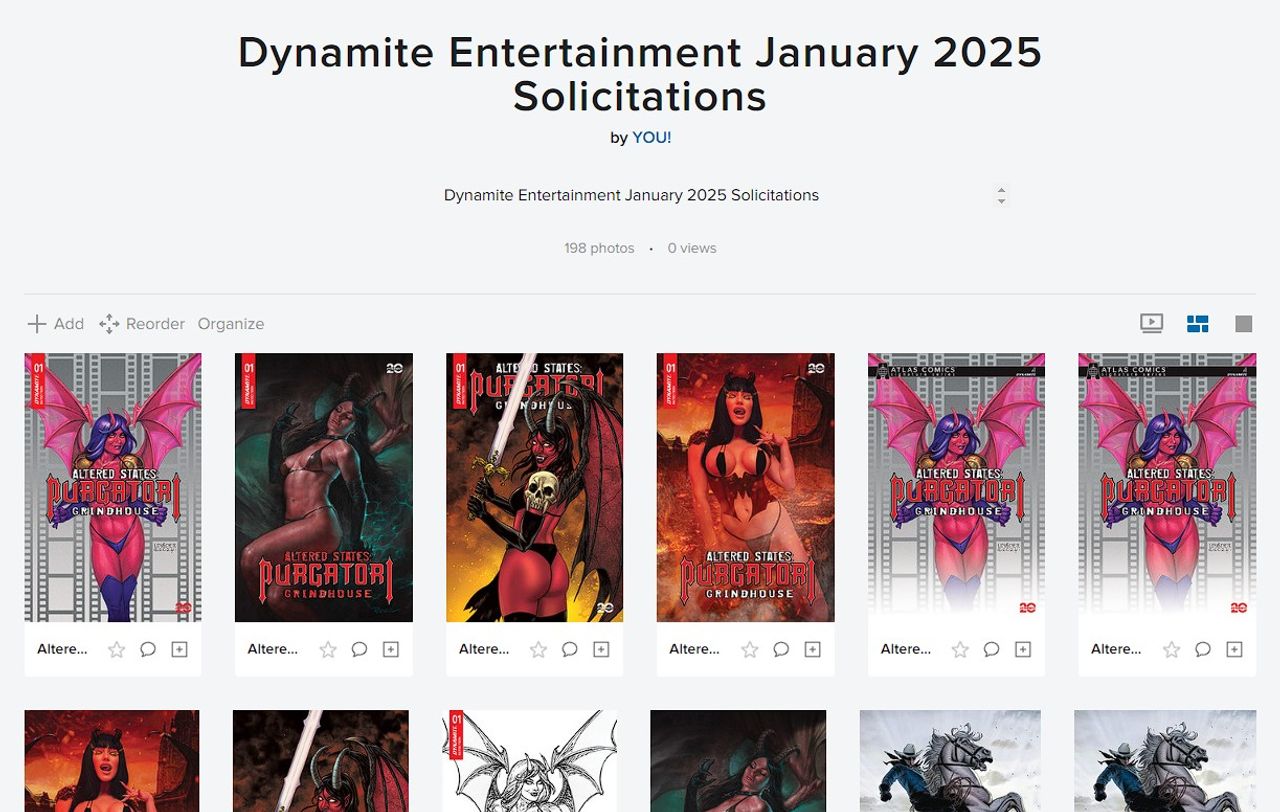Comment on the sixth cover photo
The height and width of the screenshot is (812, 1280).
click(1203, 649)
